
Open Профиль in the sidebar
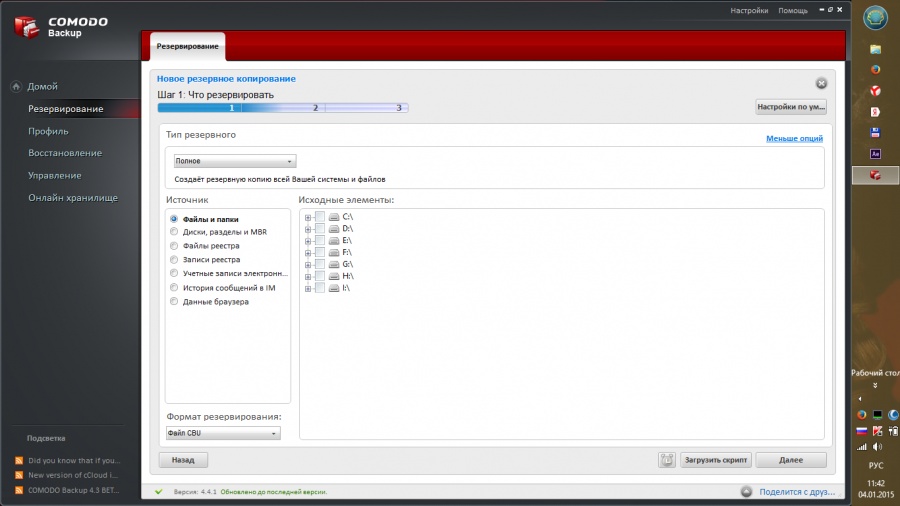pyautogui.click(x=48, y=131)
